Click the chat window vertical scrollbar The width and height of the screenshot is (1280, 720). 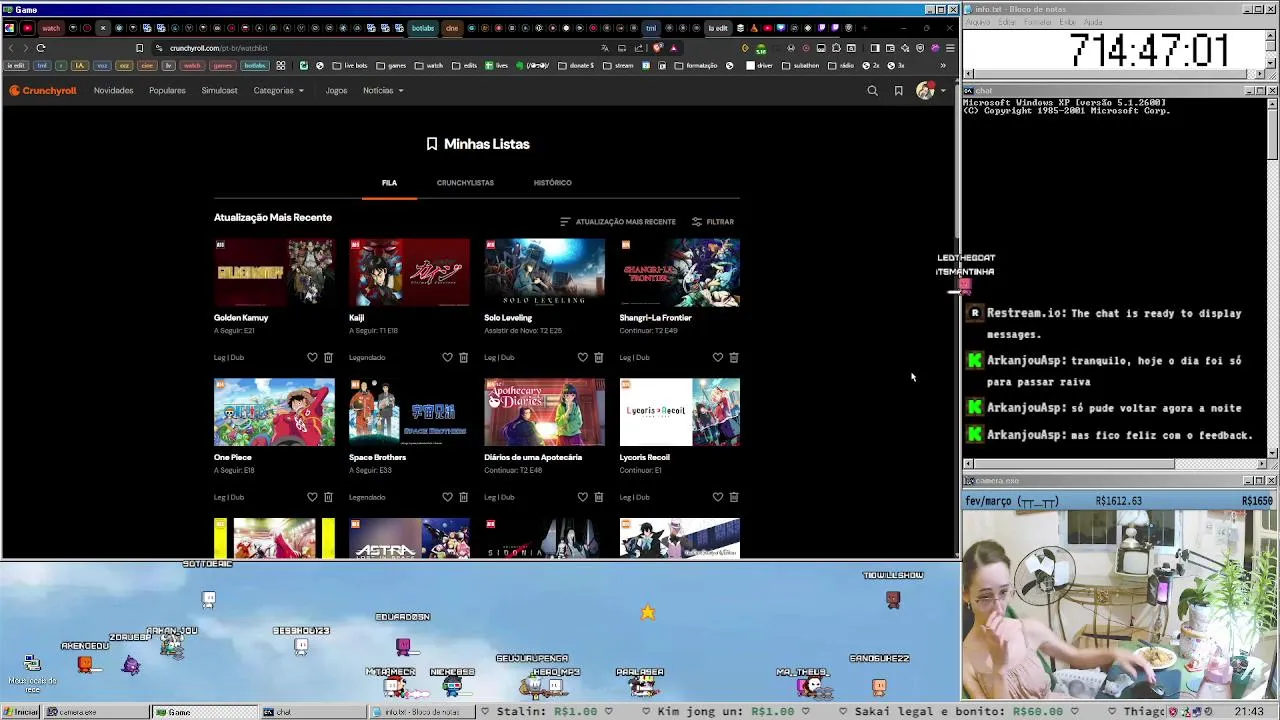(1272, 277)
